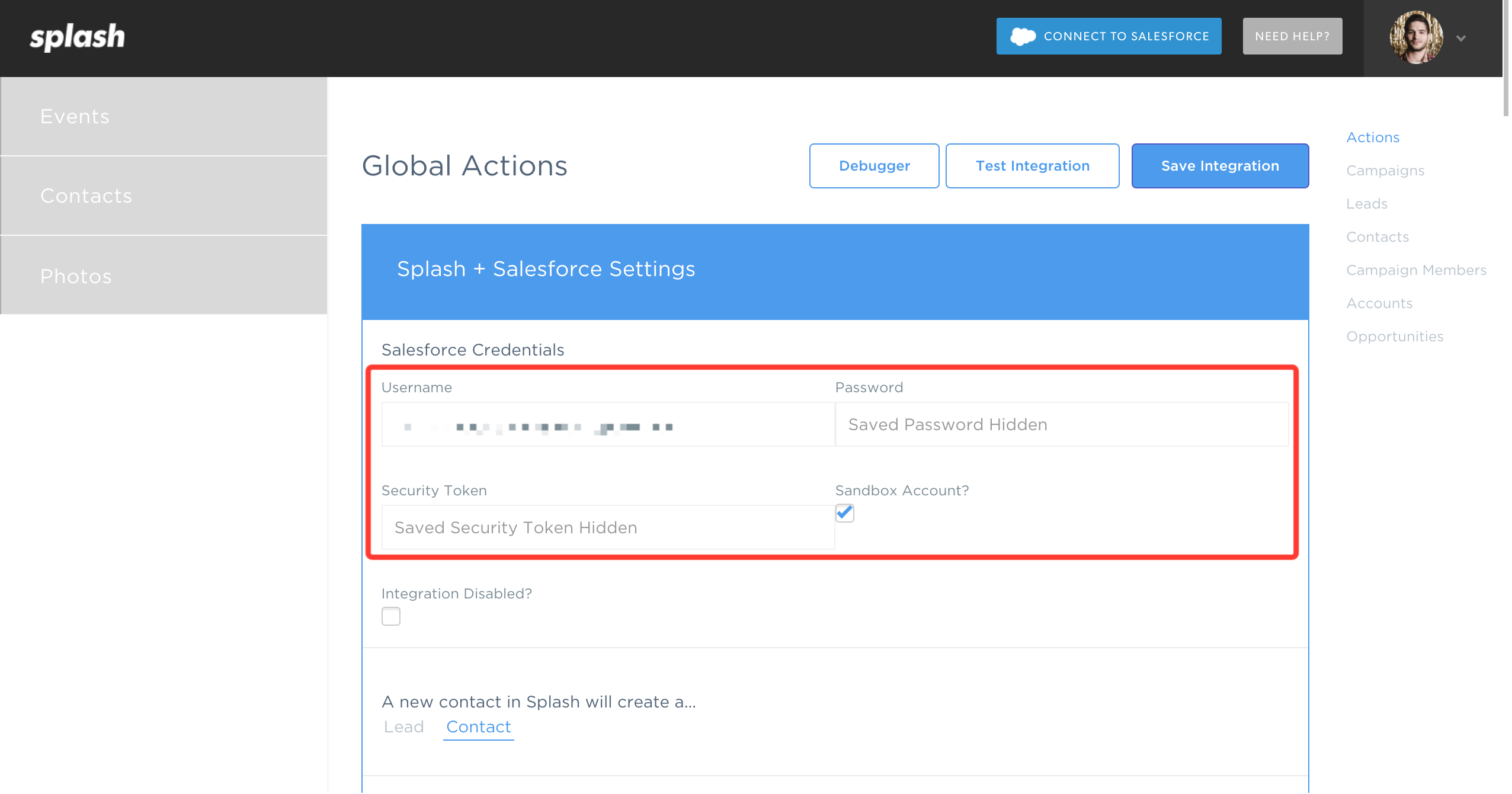Uncheck the Sandbox Account checkbox
Viewport: 1512px width, 794px height.
pos(845,513)
